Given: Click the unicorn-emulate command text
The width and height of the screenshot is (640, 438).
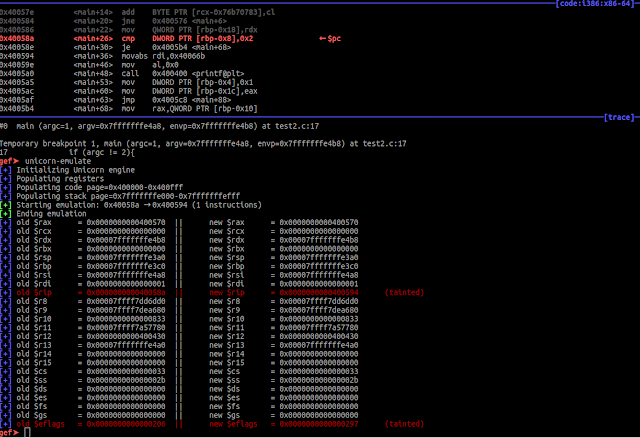Looking at the screenshot, I should pos(58,161).
